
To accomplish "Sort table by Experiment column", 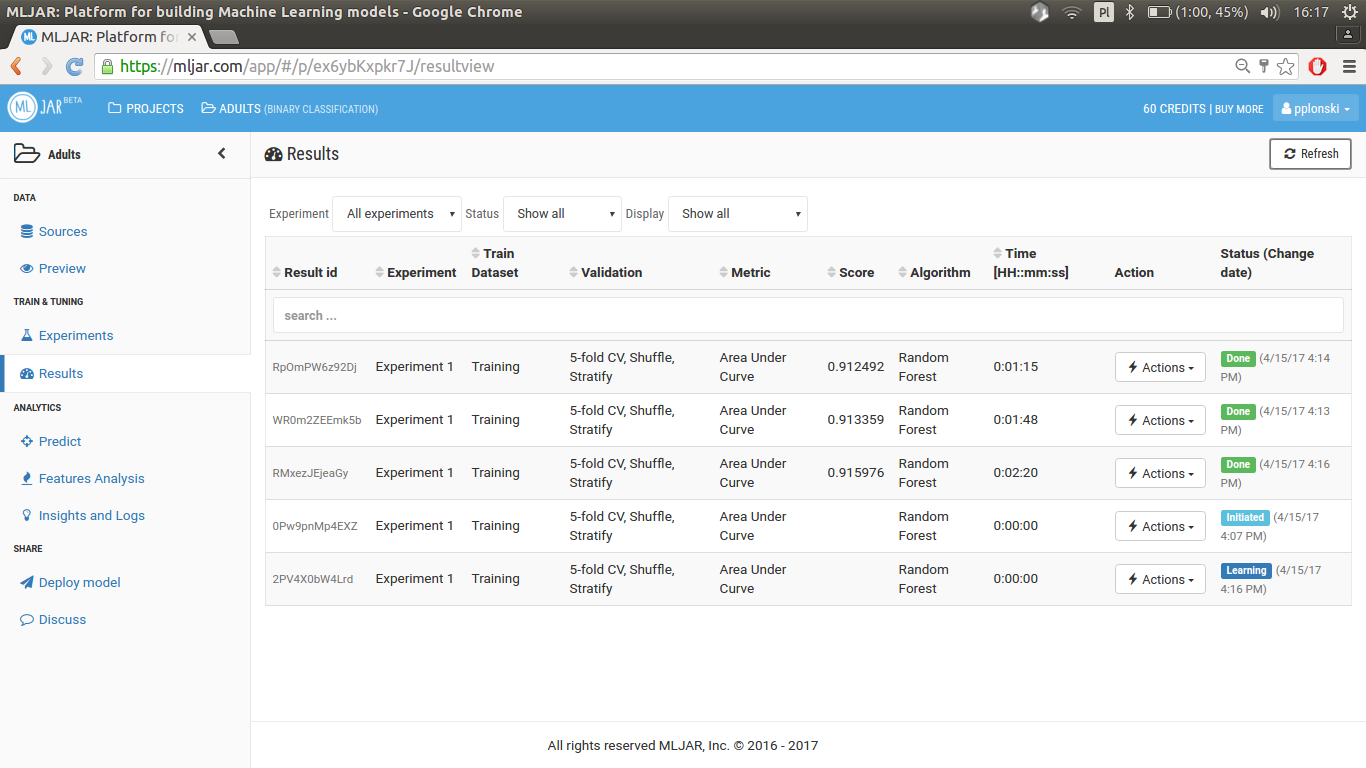I will pyautogui.click(x=416, y=272).
